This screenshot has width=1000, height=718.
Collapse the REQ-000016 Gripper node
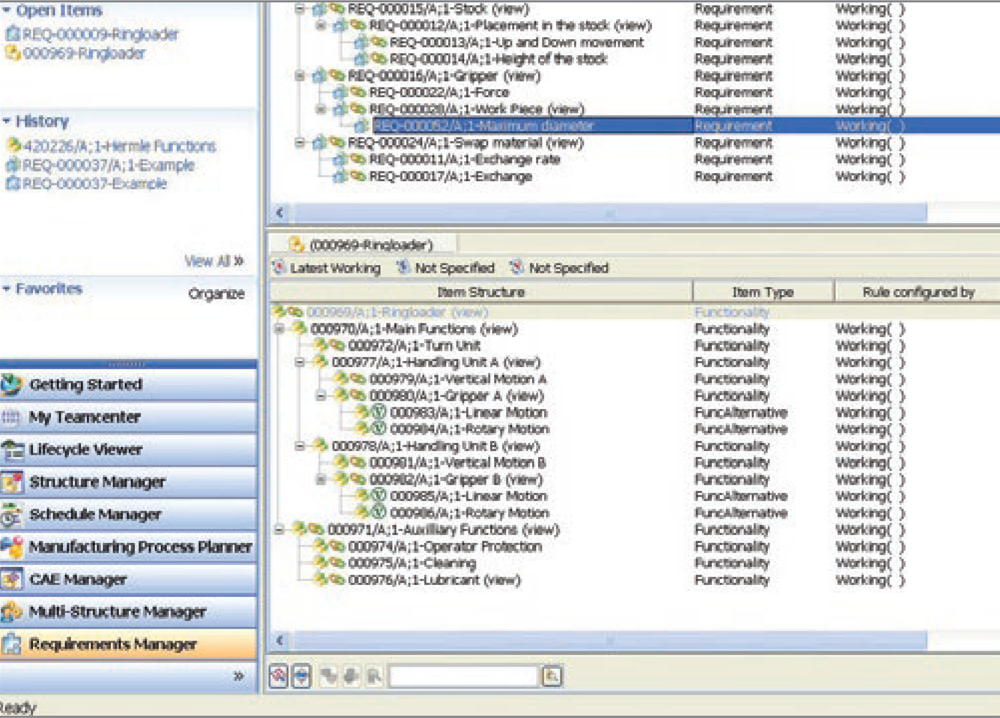pos(300,76)
